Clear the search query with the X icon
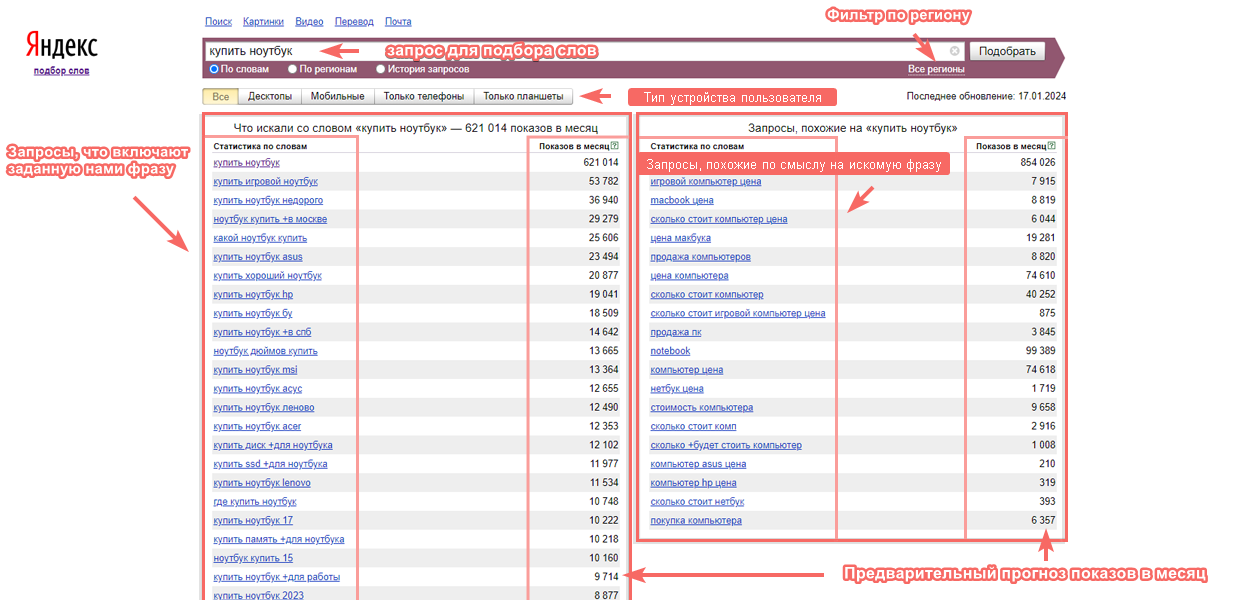 [x=954, y=51]
